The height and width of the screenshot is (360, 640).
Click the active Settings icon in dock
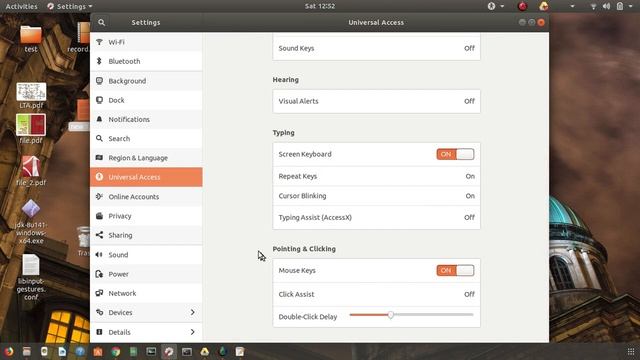pos(169,351)
